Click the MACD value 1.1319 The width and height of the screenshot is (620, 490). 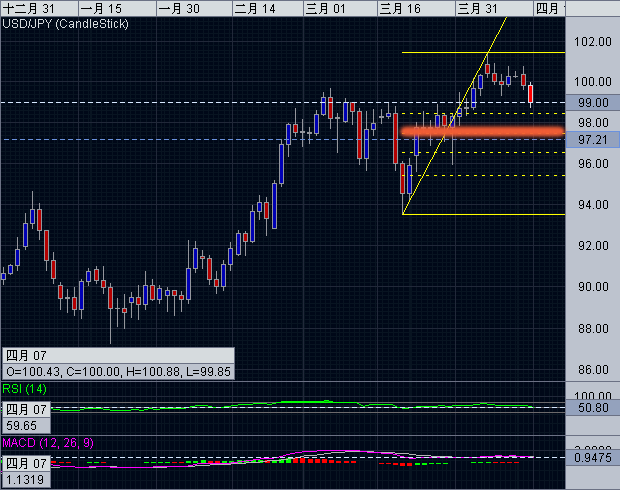pos(26,480)
